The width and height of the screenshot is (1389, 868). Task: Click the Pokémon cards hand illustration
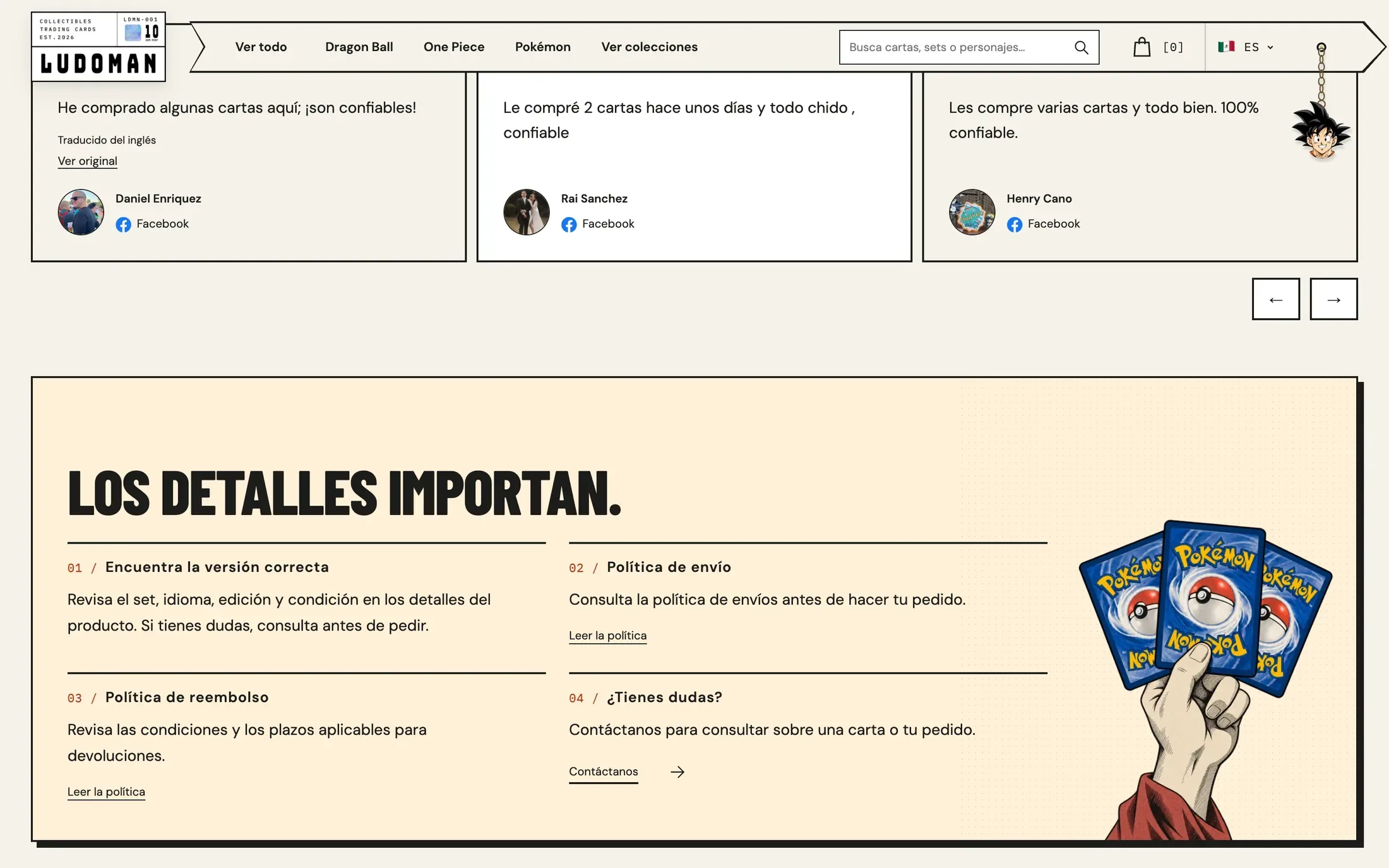[x=1205, y=680]
